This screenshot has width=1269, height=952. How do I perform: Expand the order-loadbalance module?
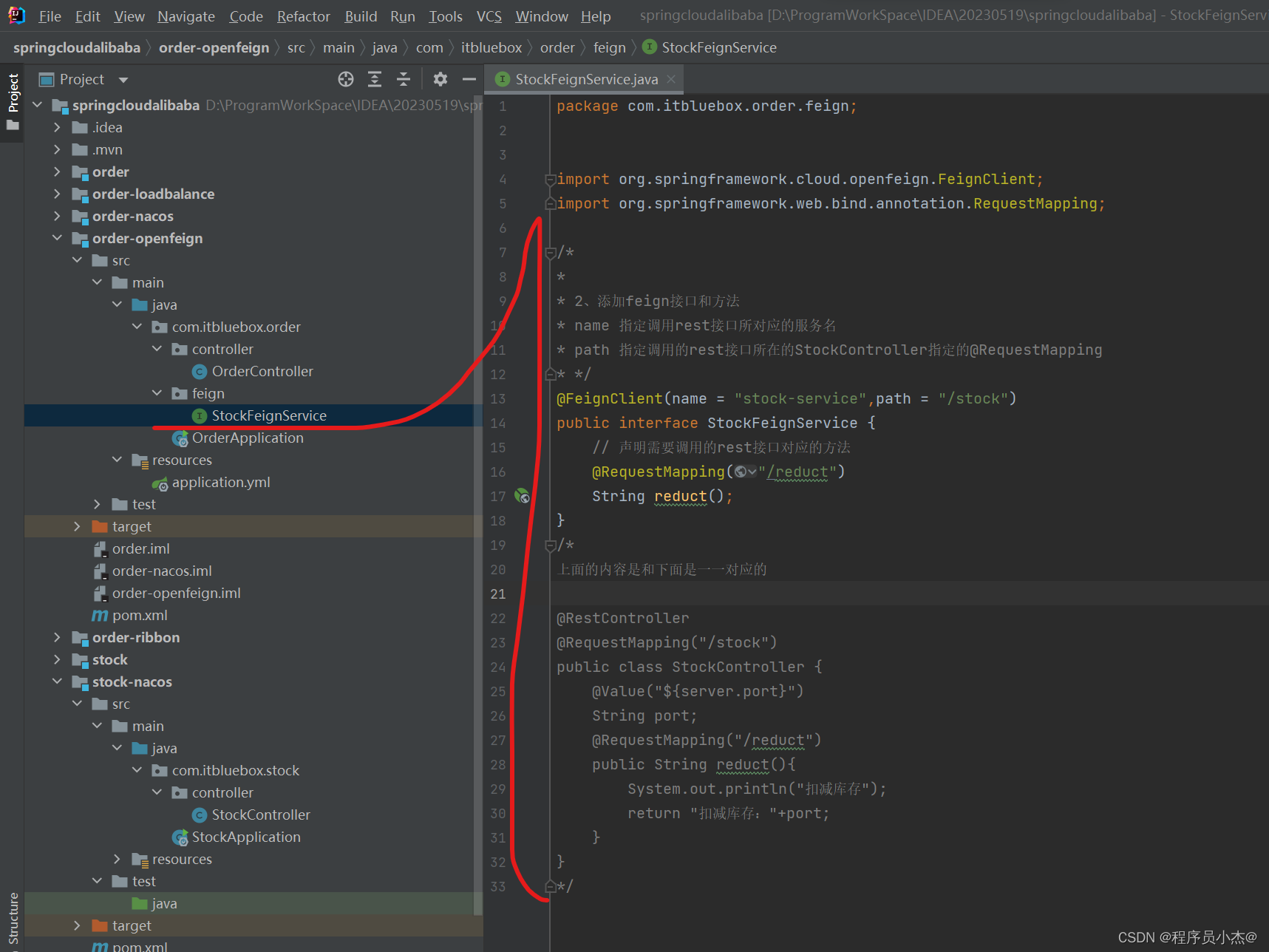coord(58,194)
